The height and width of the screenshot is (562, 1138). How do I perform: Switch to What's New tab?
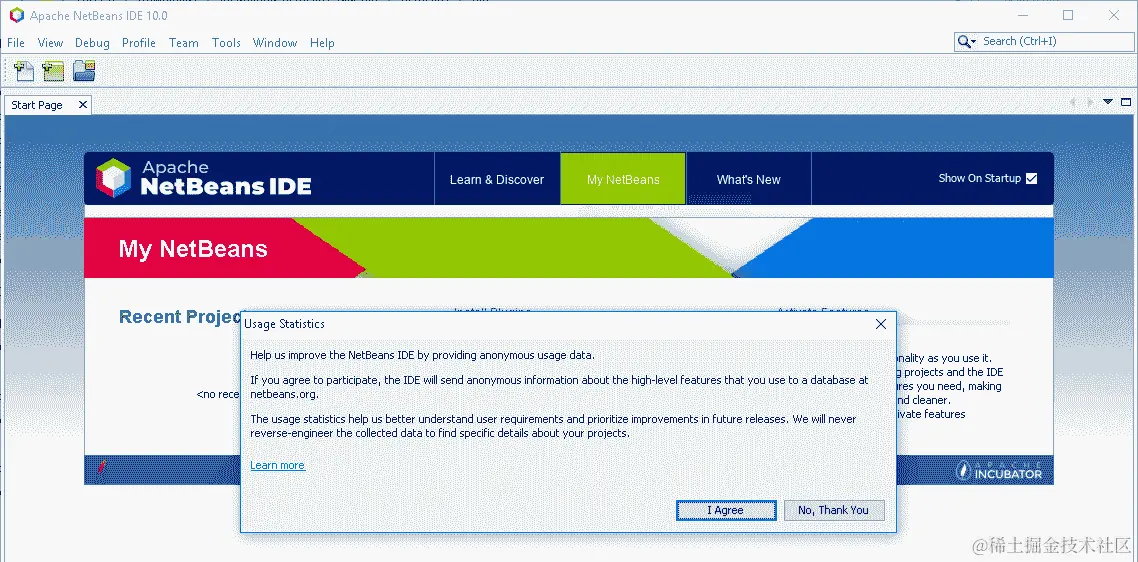(748, 179)
